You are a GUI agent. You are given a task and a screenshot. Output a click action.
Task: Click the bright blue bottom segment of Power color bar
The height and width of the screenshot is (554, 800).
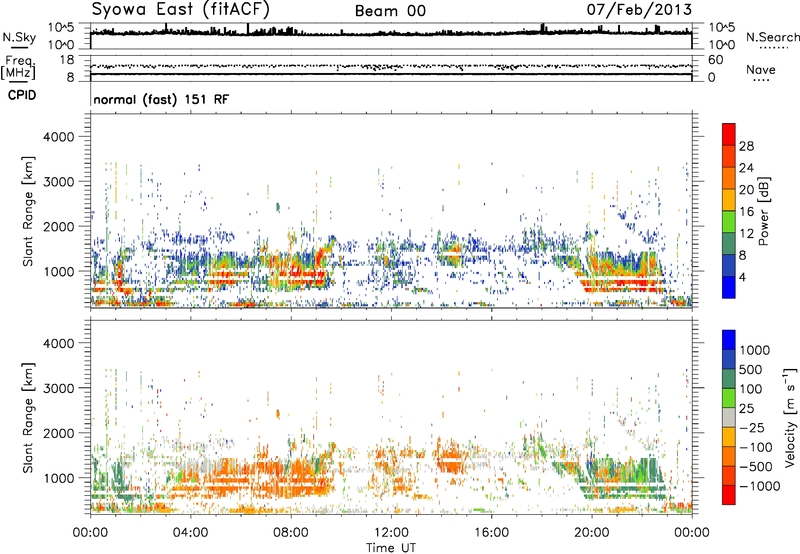coord(729,287)
